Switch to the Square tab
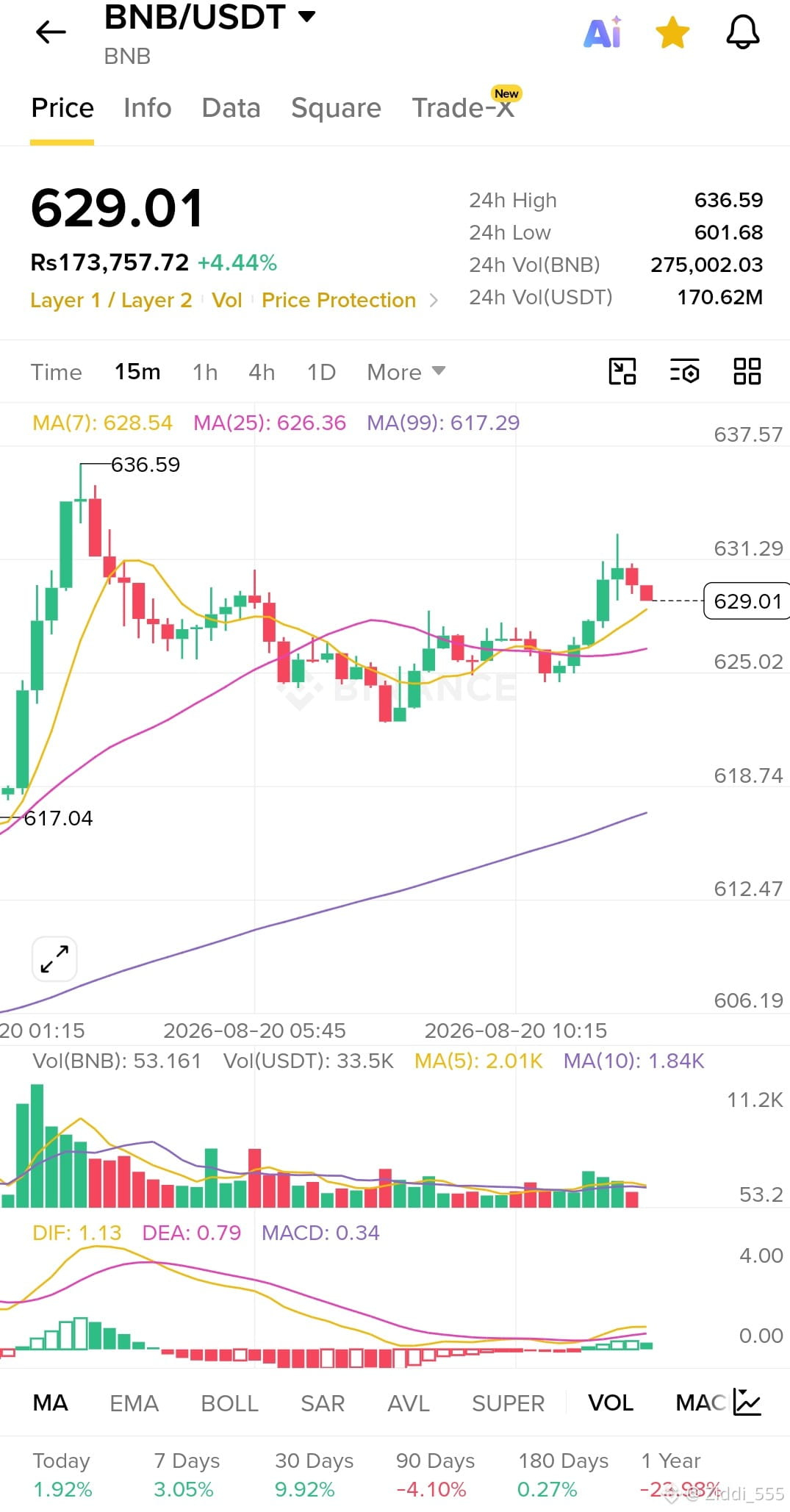This screenshot has height=1512, width=790. (x=336, y=108)
